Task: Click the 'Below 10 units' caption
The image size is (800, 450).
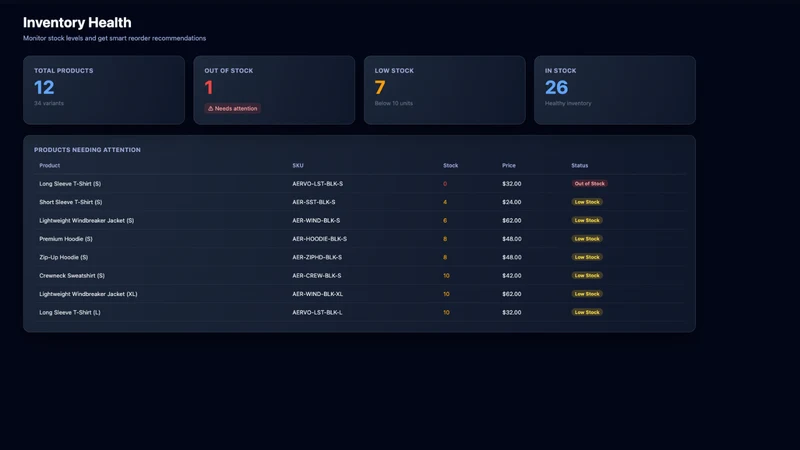Action: pyautogui.click(x=393, y=103)
